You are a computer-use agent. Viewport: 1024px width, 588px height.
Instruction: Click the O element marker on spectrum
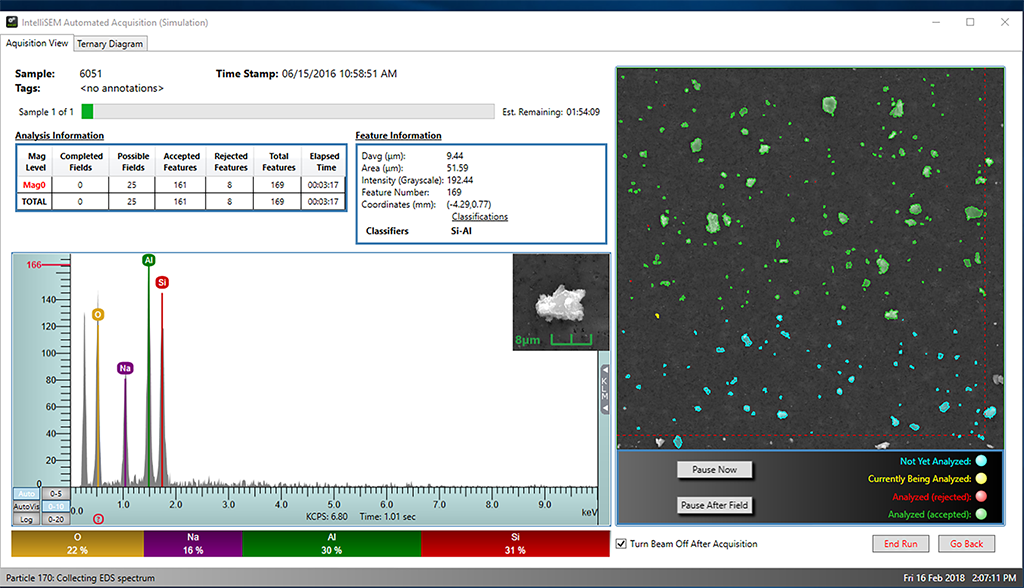click(97, 314)
